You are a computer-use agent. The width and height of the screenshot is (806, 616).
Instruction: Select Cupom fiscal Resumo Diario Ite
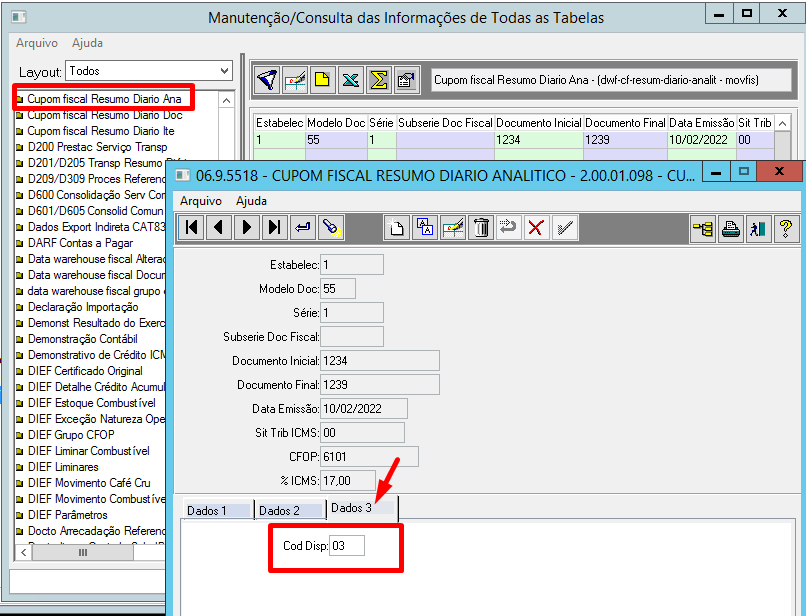(x=101, y=131)
